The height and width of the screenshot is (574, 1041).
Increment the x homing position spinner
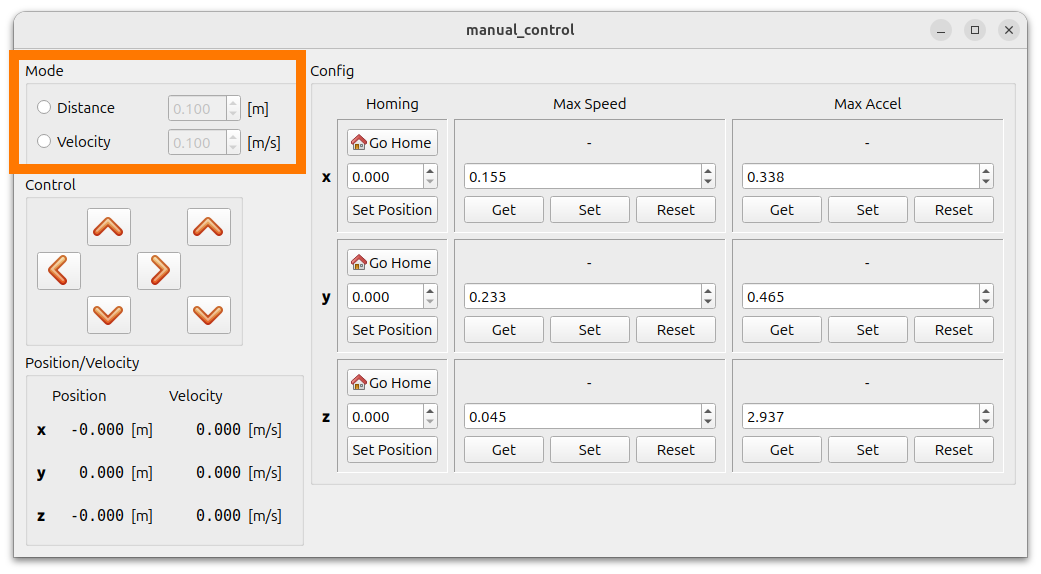(x=430, y=171)
